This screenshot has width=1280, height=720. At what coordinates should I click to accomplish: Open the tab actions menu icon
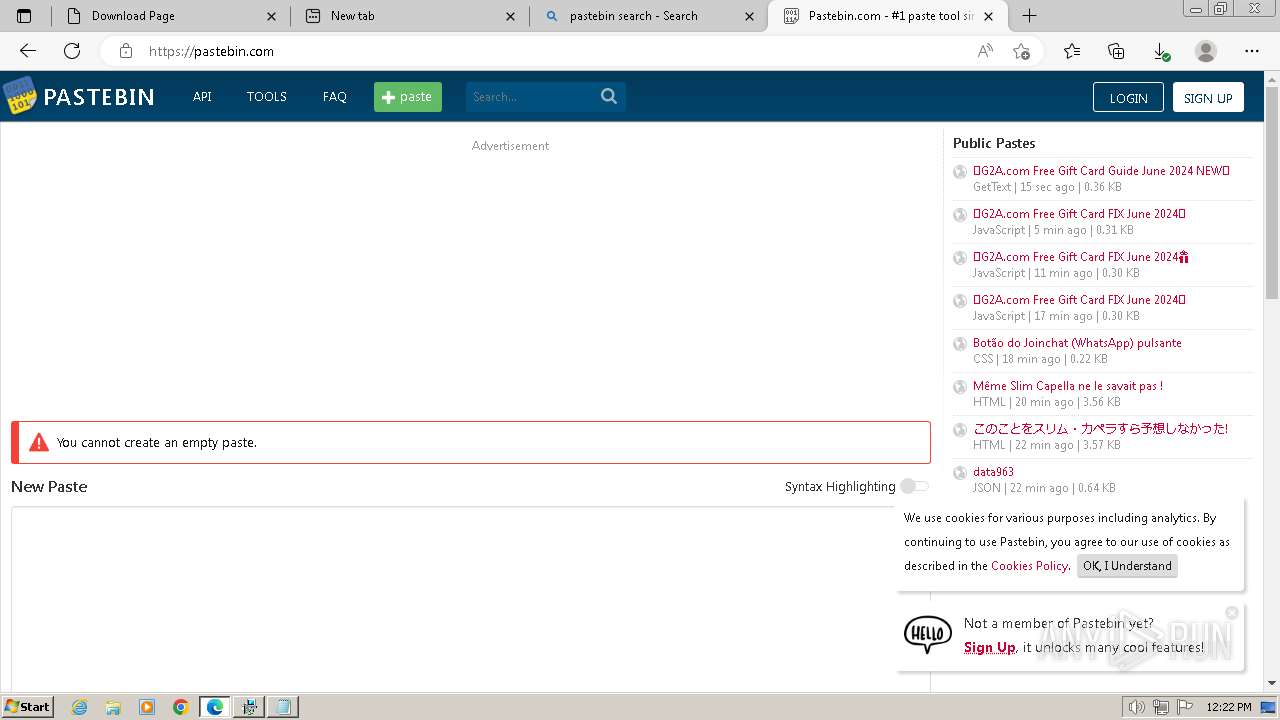(24, 16)
